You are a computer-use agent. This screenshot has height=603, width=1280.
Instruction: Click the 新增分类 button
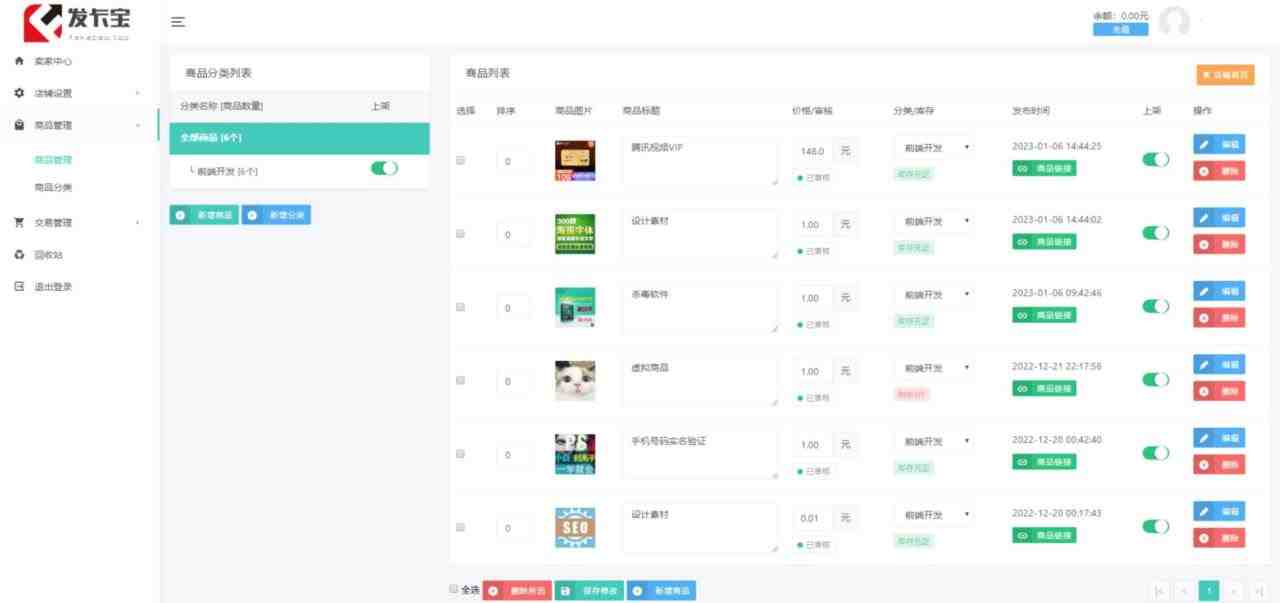(x=276, y=214)
